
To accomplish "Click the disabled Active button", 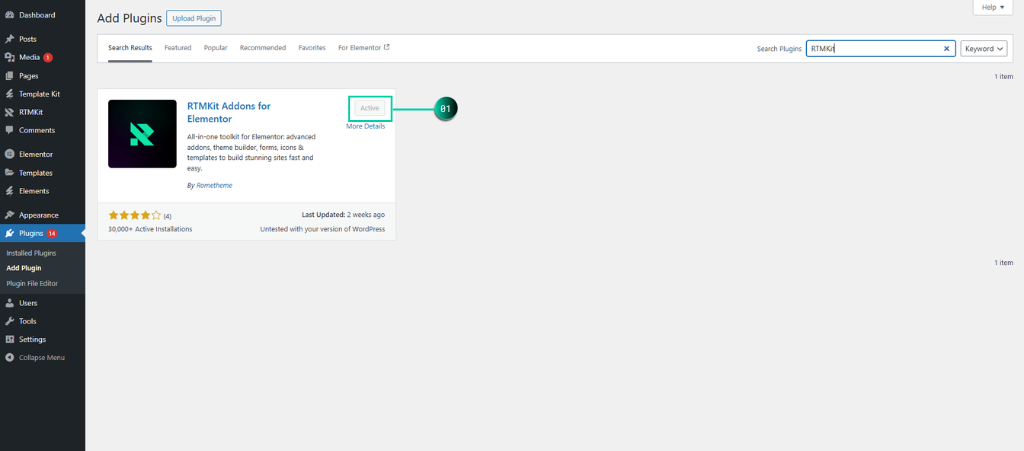I will [370, 108].
